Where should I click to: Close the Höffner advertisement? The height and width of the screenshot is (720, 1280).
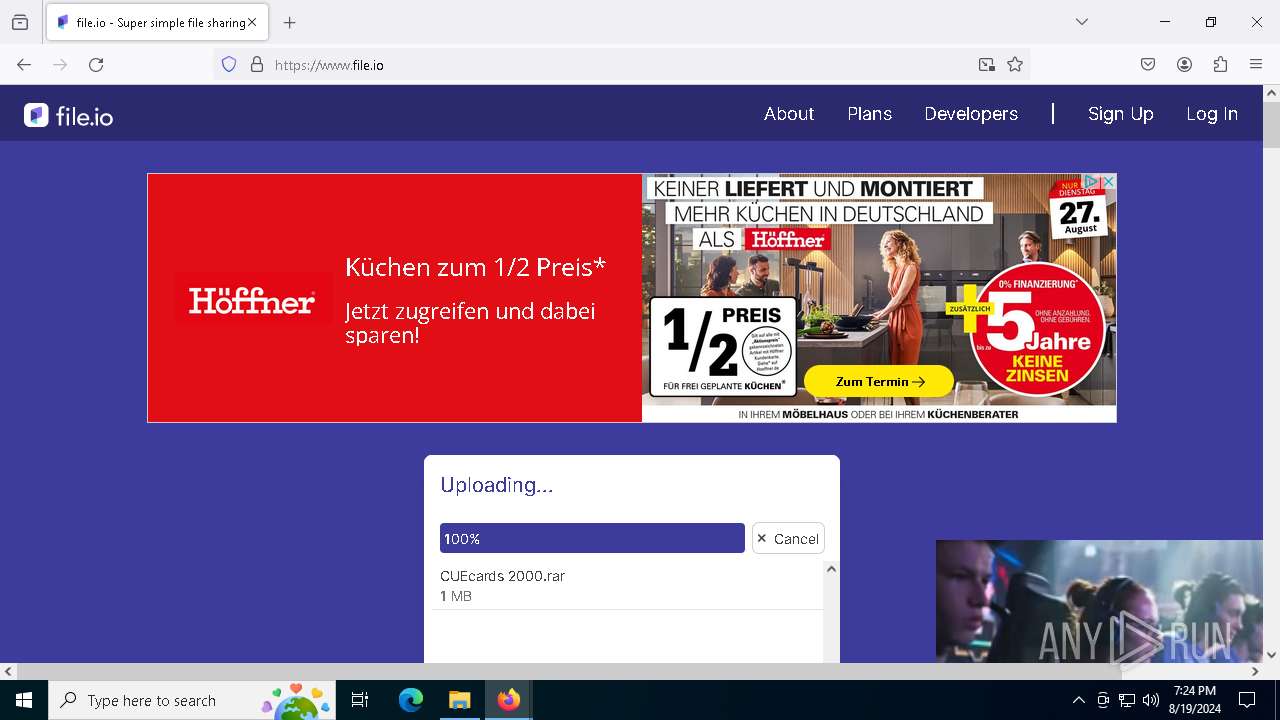(x=1108, y=182)
